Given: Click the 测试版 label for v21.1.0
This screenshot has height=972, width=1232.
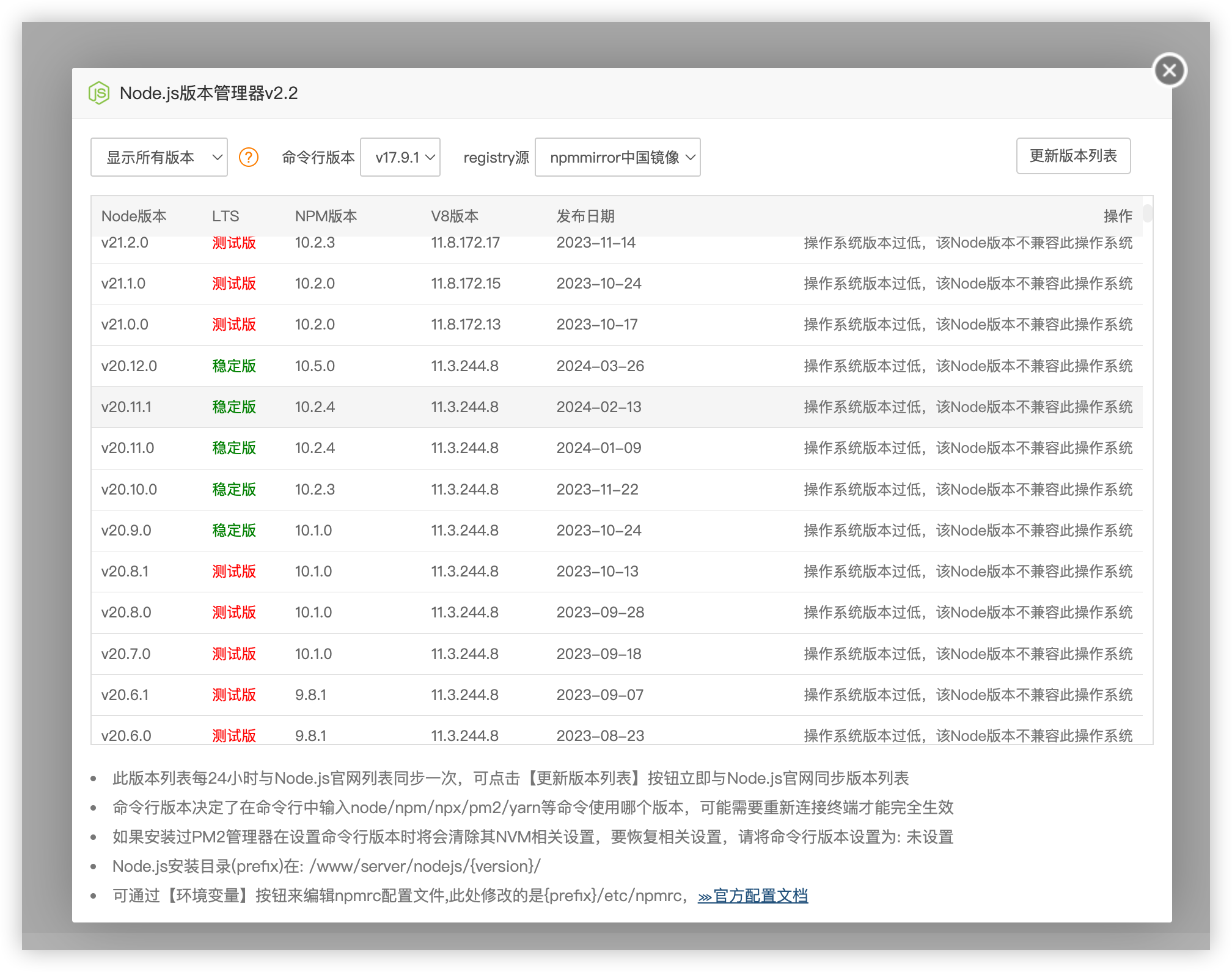Looking at the screenshot, I should pyautogui.click(x=234, y=284).
